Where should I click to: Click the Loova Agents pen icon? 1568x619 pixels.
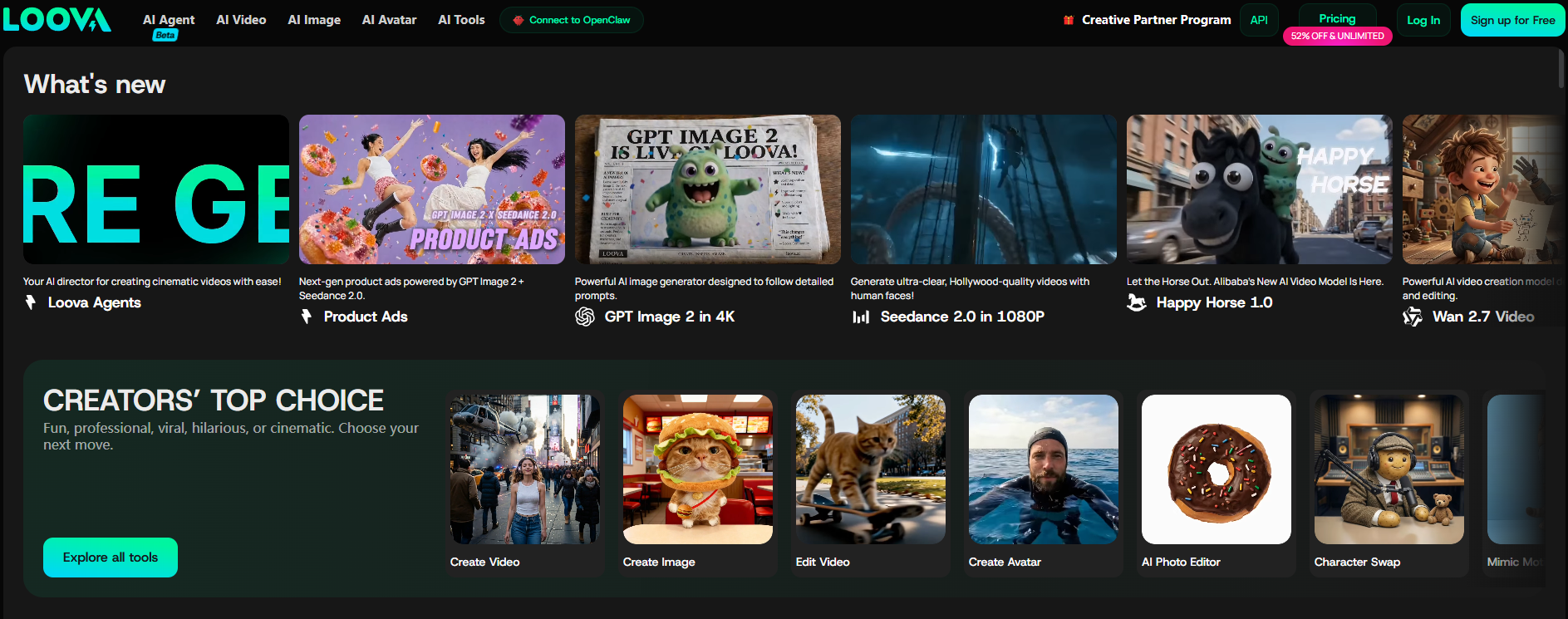click(31, 302)
